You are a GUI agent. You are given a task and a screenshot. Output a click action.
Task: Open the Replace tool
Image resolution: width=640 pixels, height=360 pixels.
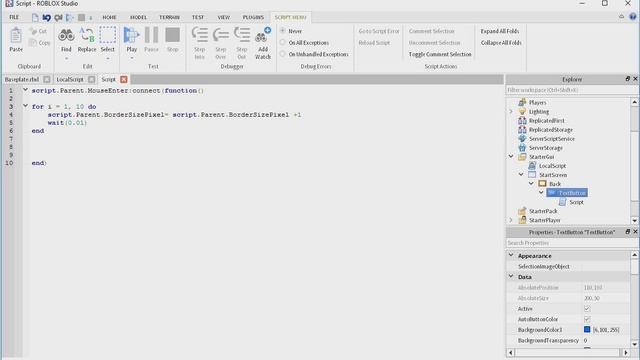87,36
